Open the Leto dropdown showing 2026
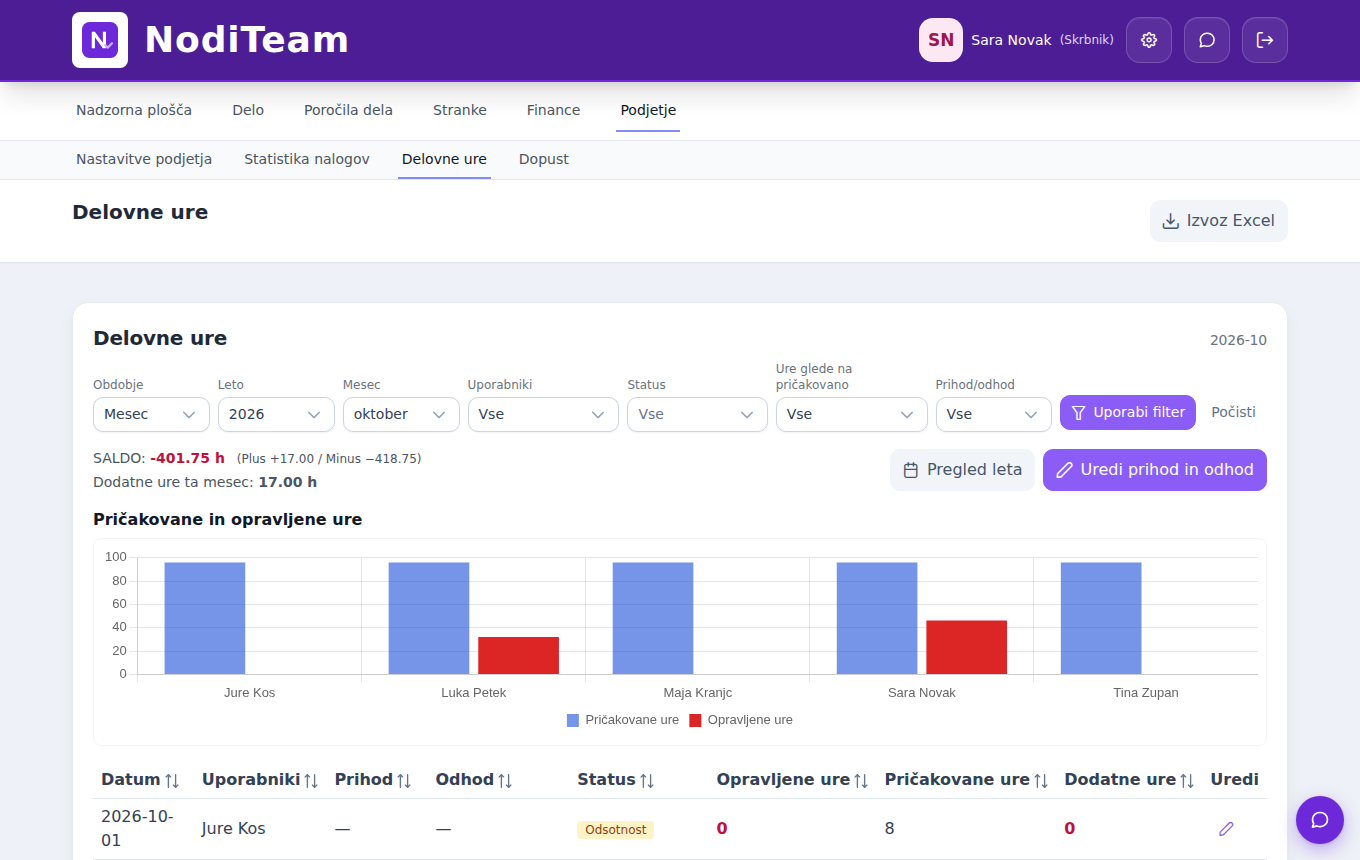 (276, 414)
